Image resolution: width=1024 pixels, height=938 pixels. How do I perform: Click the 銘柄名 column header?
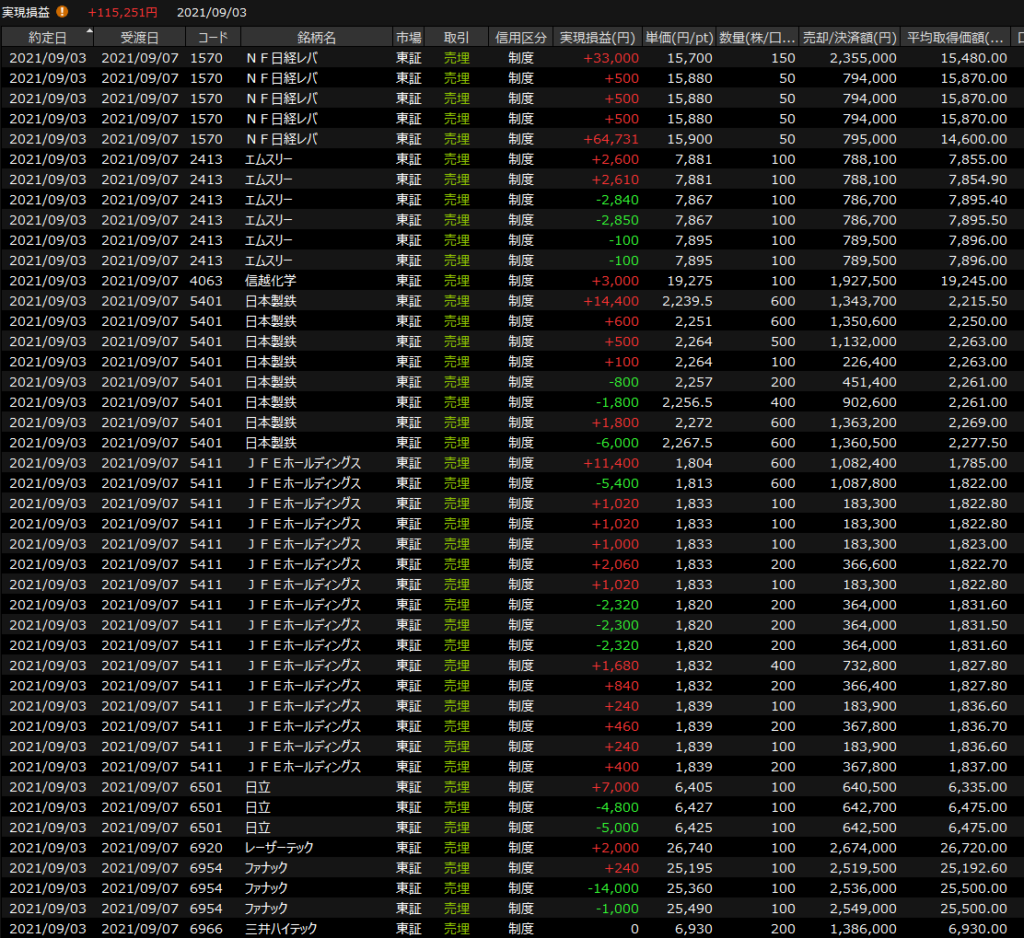point(316,37)
